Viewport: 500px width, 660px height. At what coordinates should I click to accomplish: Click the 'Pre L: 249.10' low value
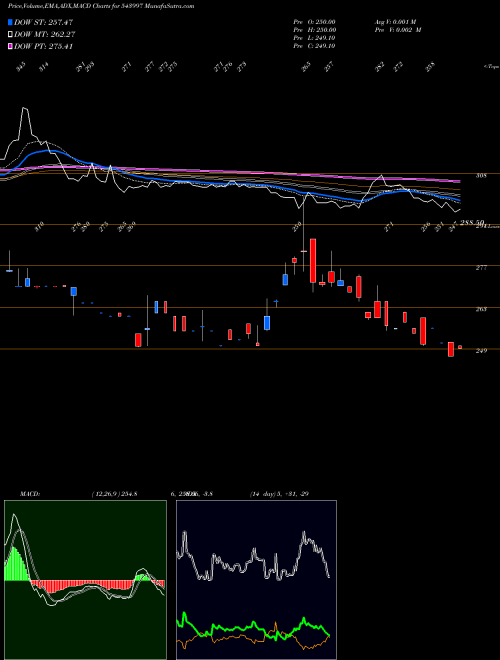314,38
